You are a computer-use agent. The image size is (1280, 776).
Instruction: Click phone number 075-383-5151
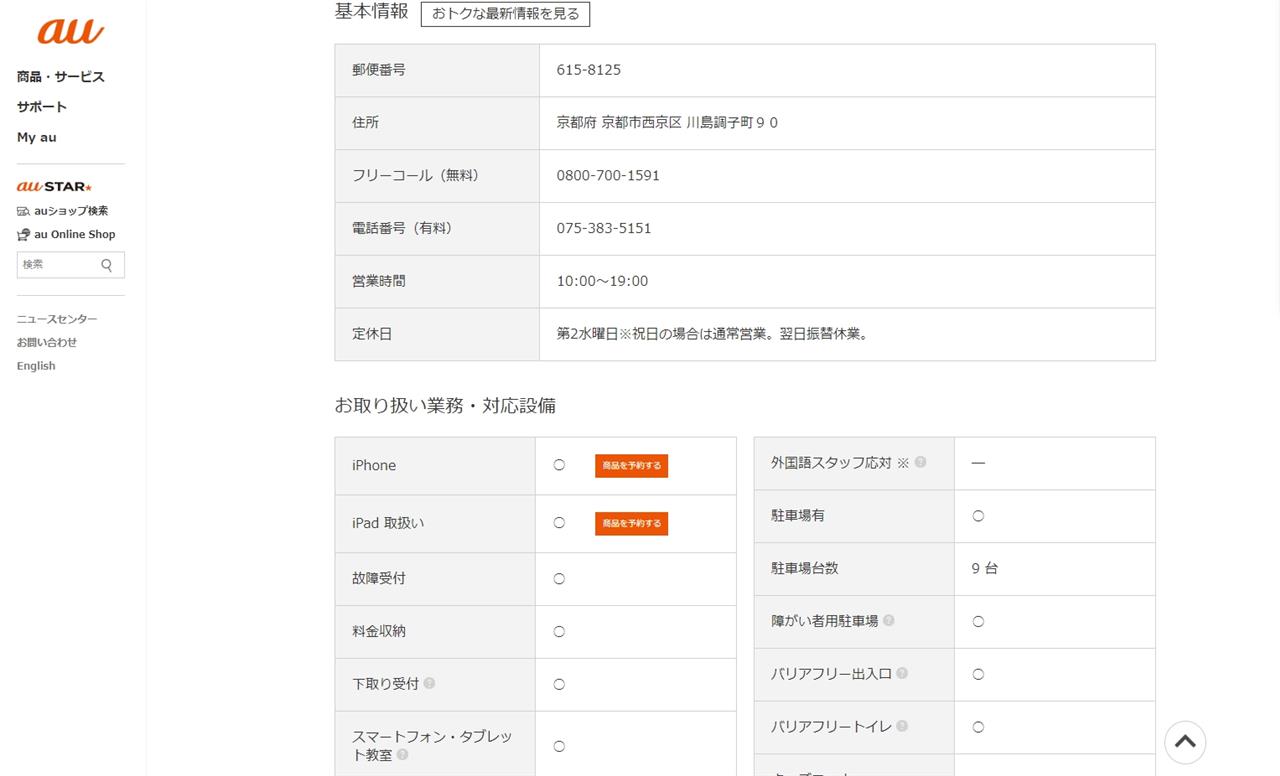pos(604,229)
